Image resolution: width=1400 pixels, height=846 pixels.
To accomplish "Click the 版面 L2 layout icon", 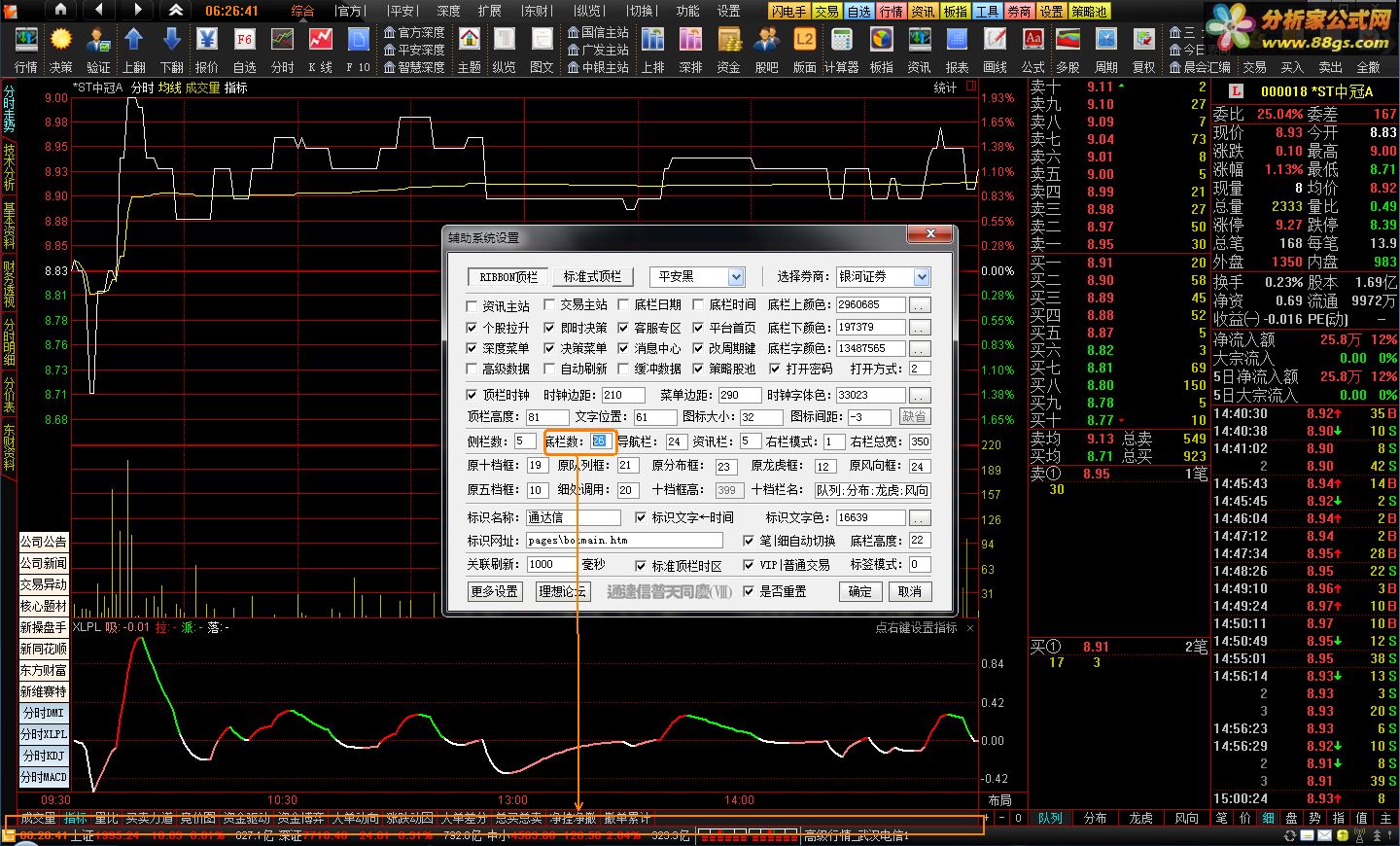I will click(x=805, y=49).
